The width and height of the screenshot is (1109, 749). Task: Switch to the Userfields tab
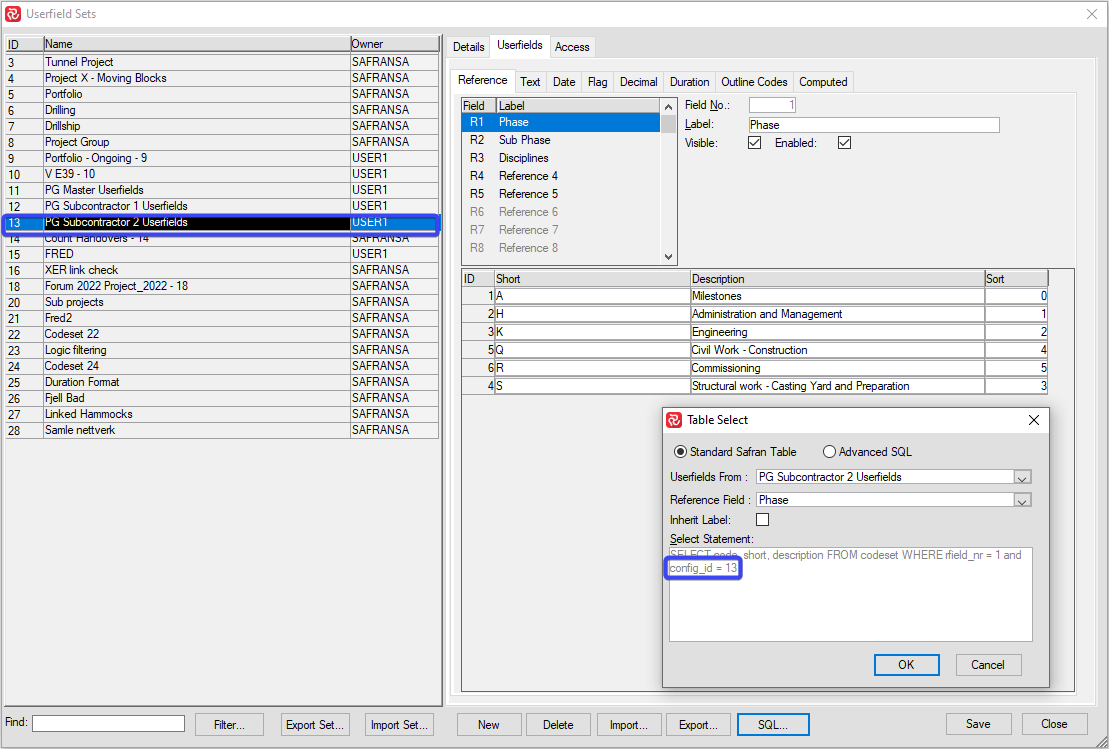(x=520, y=45)
